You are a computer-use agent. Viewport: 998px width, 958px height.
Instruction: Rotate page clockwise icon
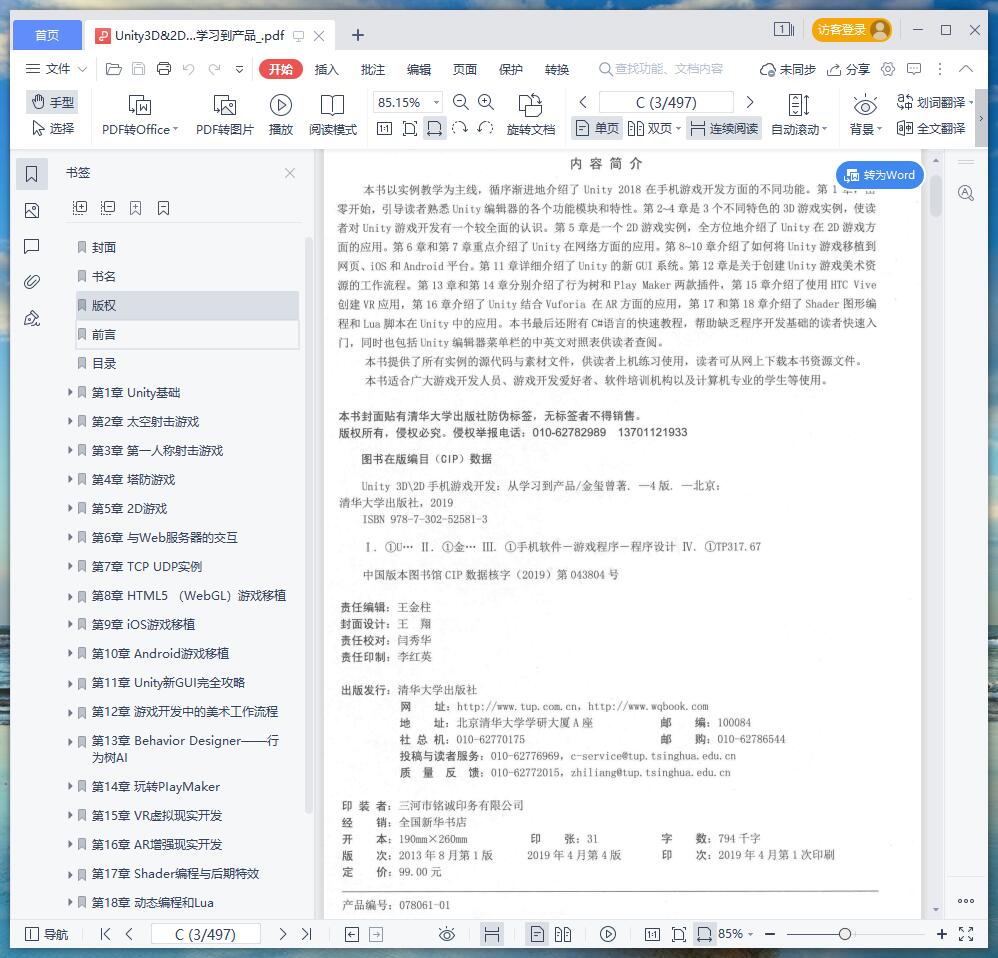[x=460, y=129]
